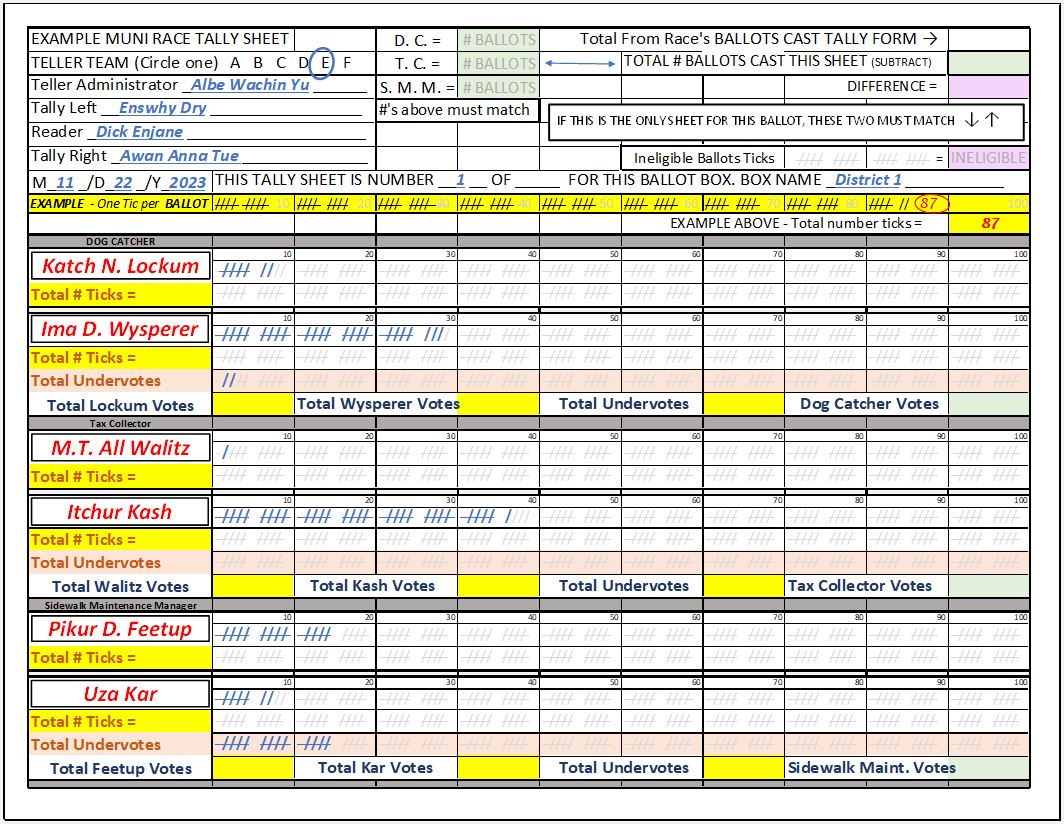The height and width of the screenshot is (824, 1064).
Task: Click the Uza Kar candidate box
Action: 120,693
